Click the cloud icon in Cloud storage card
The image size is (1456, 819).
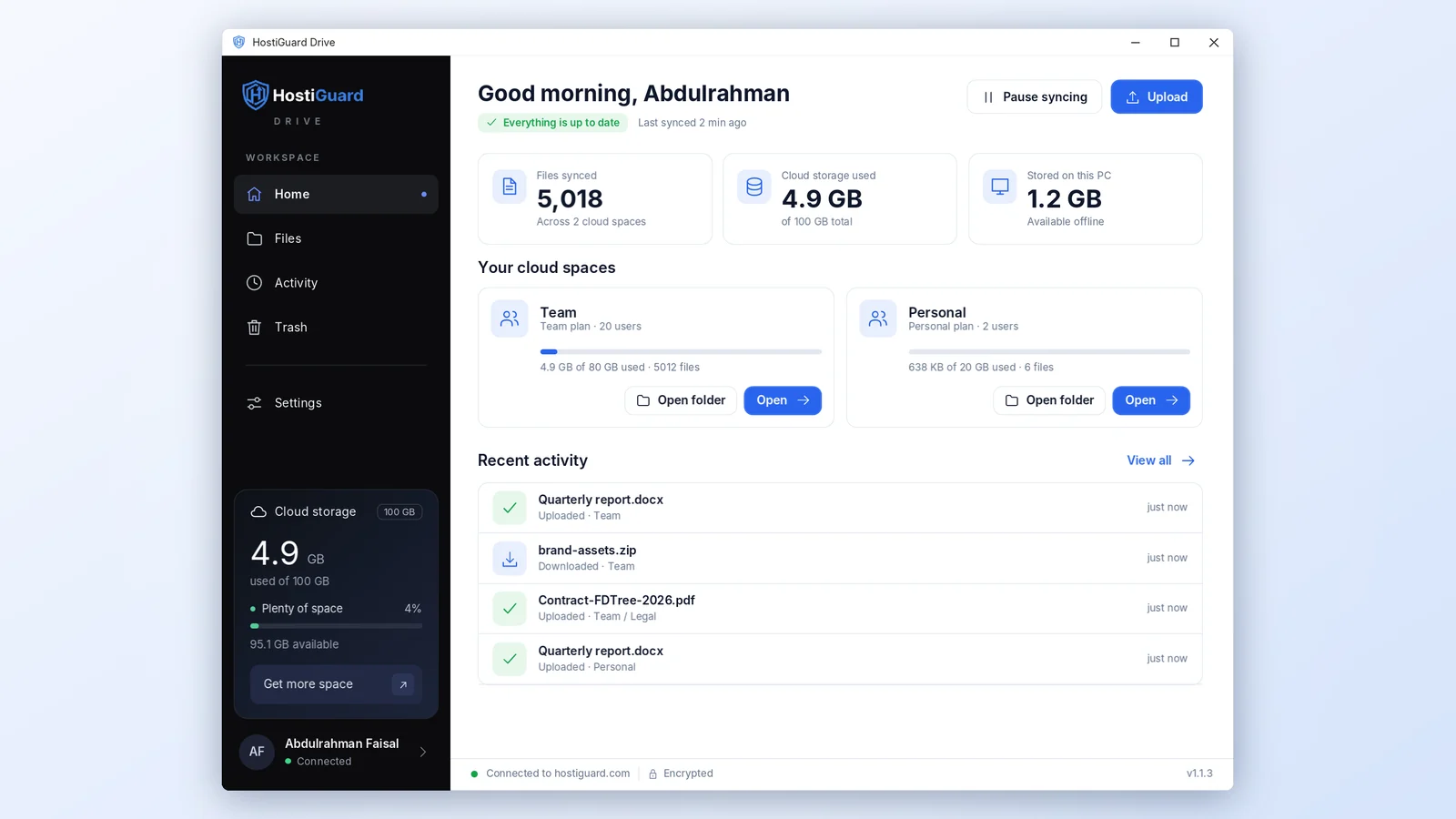258,511
